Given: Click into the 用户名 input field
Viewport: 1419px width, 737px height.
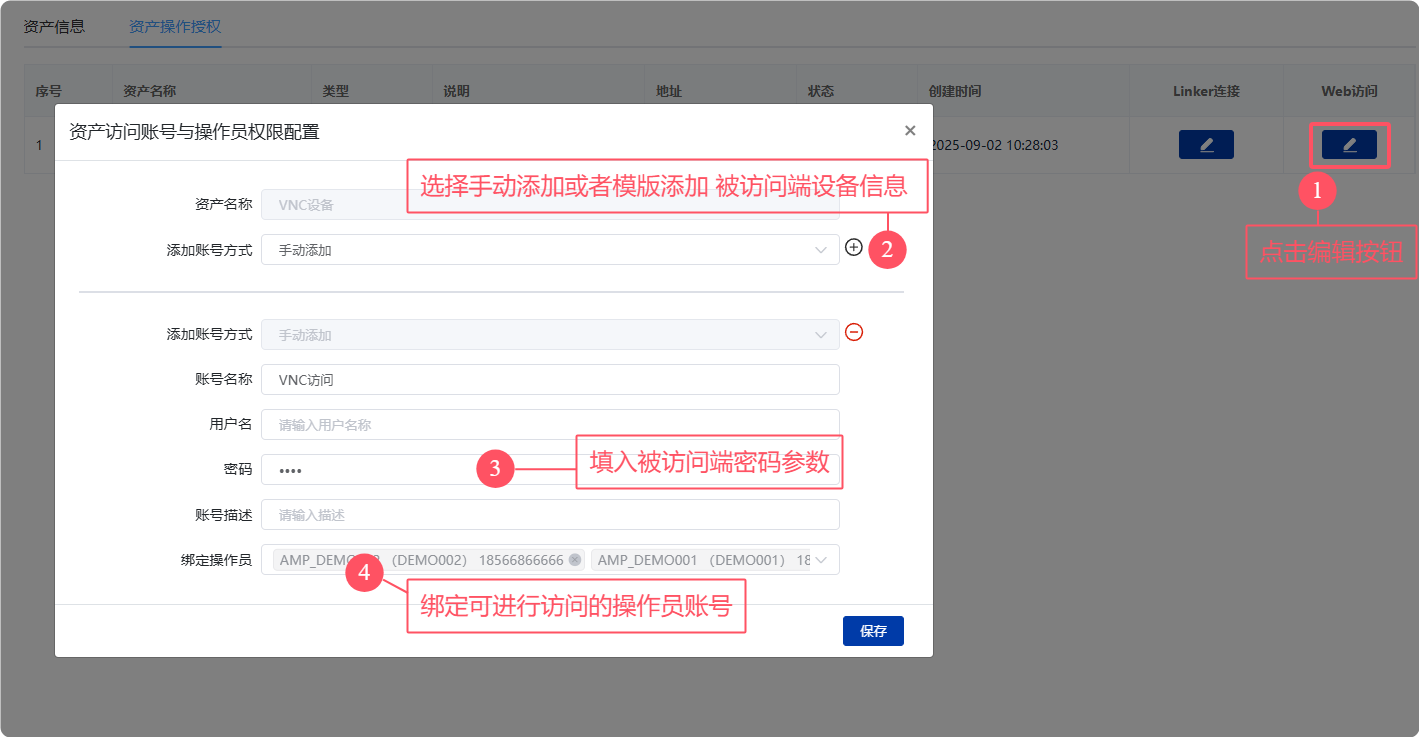Looking at the screenshot, I should [x=549, y=425].
